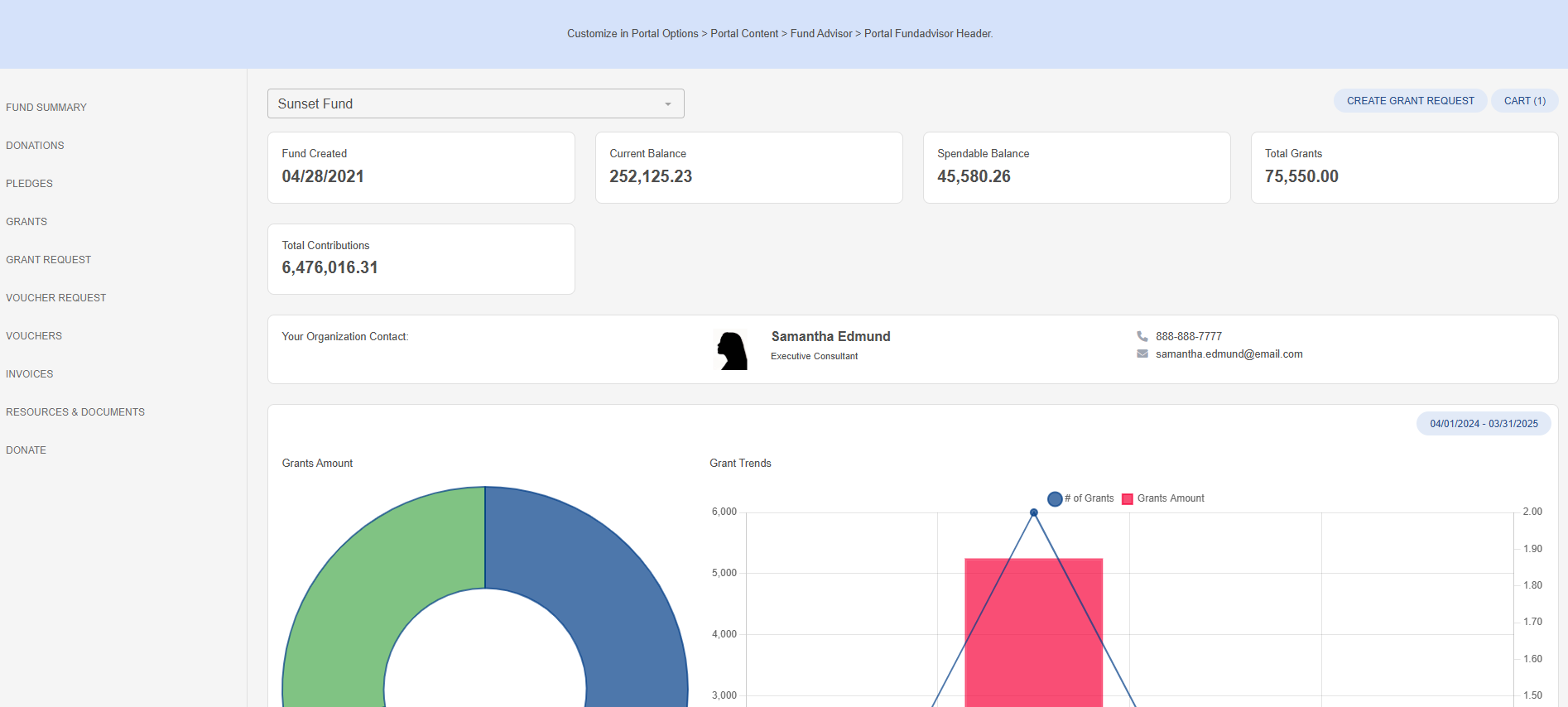Click Spendable Balance value 45,580.26
The width and height of the screenshot is (1568, 707).
[x=974, y=176]
